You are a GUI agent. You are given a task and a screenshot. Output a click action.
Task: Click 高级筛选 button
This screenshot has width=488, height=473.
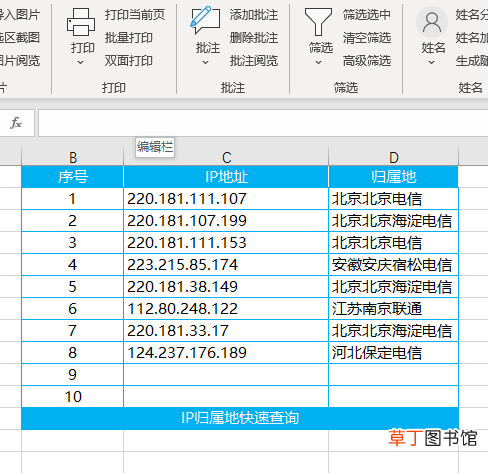[x=367, y=61]
